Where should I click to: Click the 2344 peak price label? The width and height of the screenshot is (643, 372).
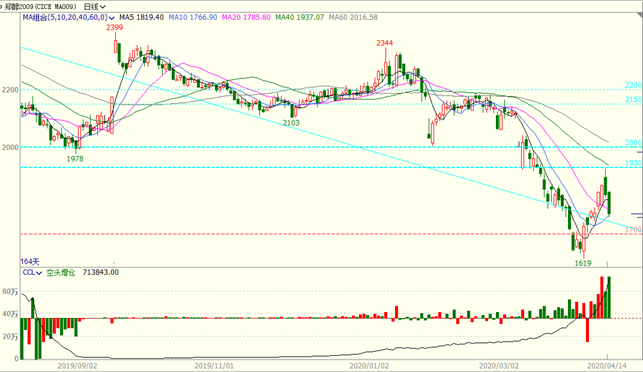[385, 43]
